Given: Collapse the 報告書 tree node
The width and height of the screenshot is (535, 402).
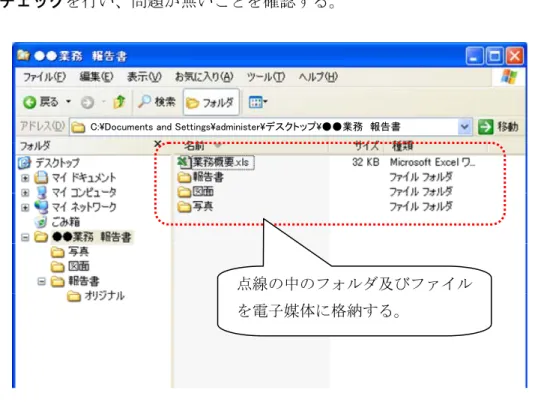Looking at the screenshot, I should tap(42, 281).
